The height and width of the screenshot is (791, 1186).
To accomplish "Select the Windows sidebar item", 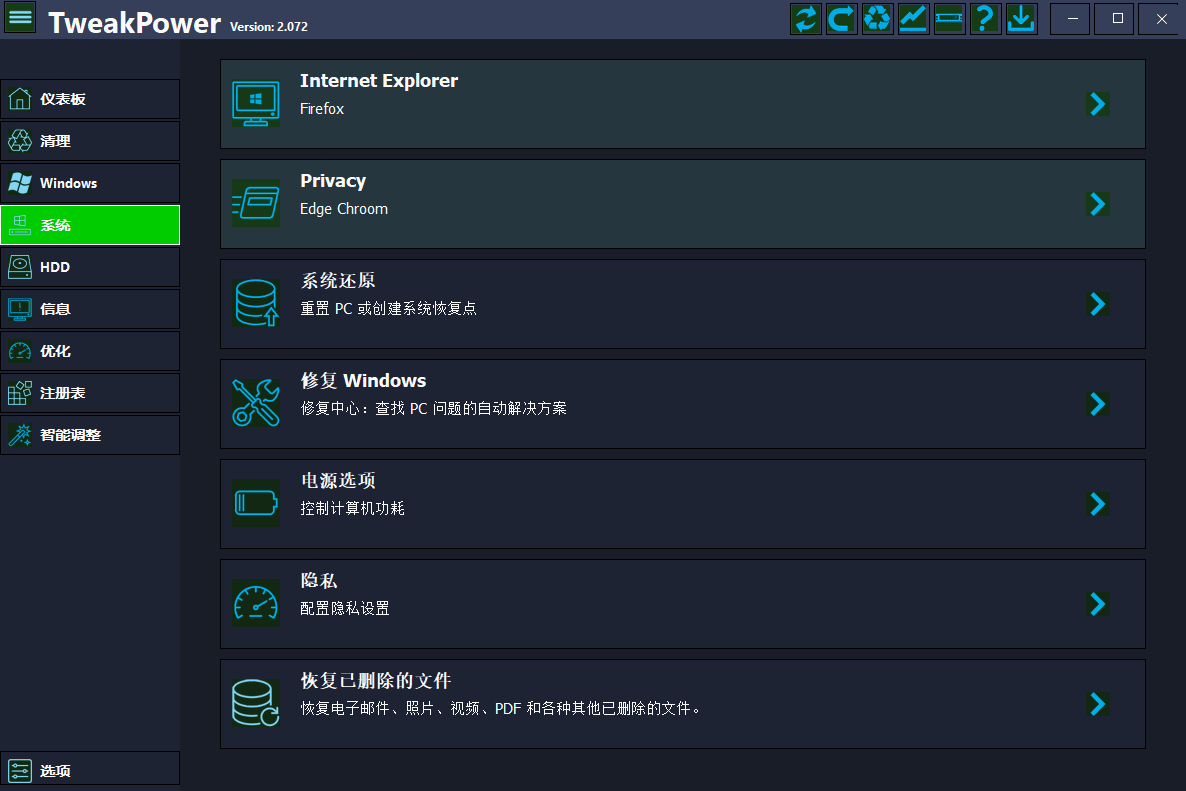I will [x=90, y=183].
